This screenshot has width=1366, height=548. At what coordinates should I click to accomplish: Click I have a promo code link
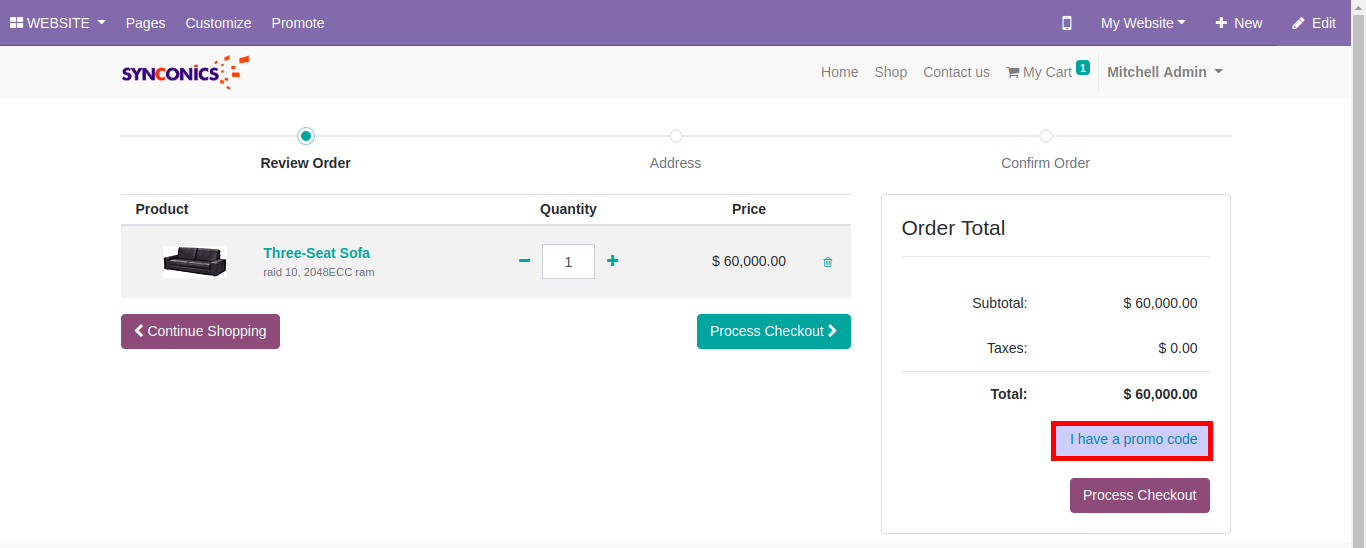click(1133, 440)
